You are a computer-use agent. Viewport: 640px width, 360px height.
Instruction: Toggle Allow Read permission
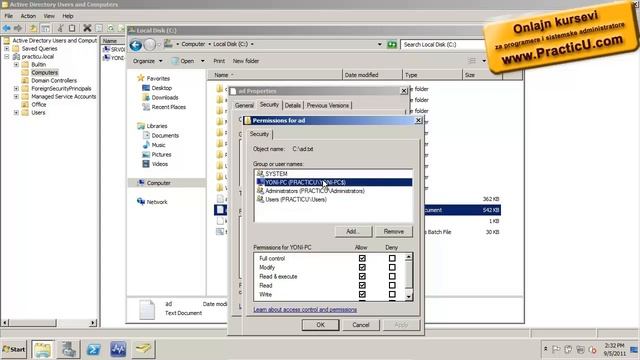(362, 285)
